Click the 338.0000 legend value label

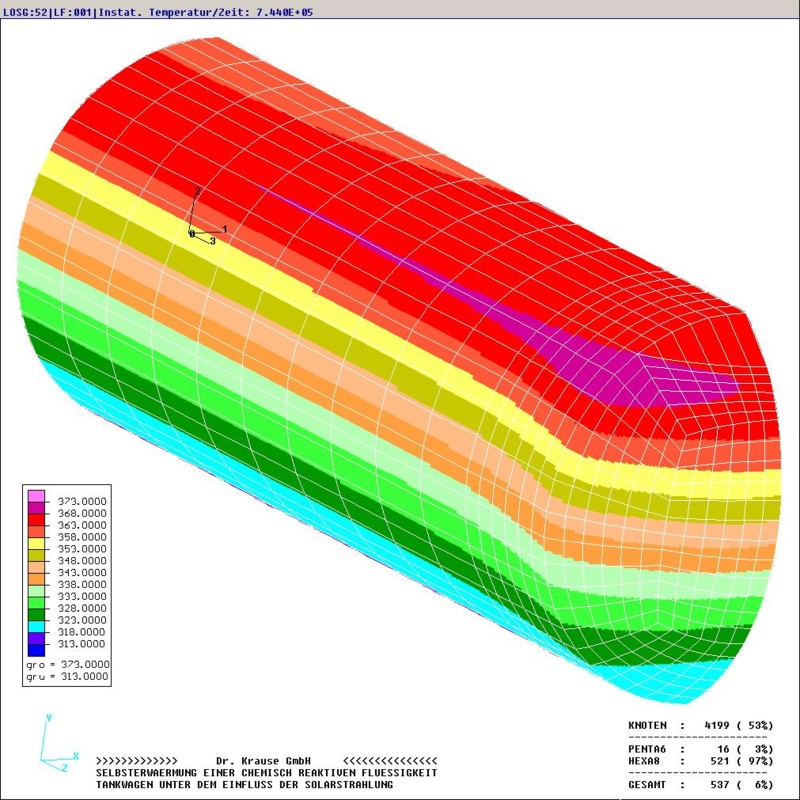(x=82, y=584)
